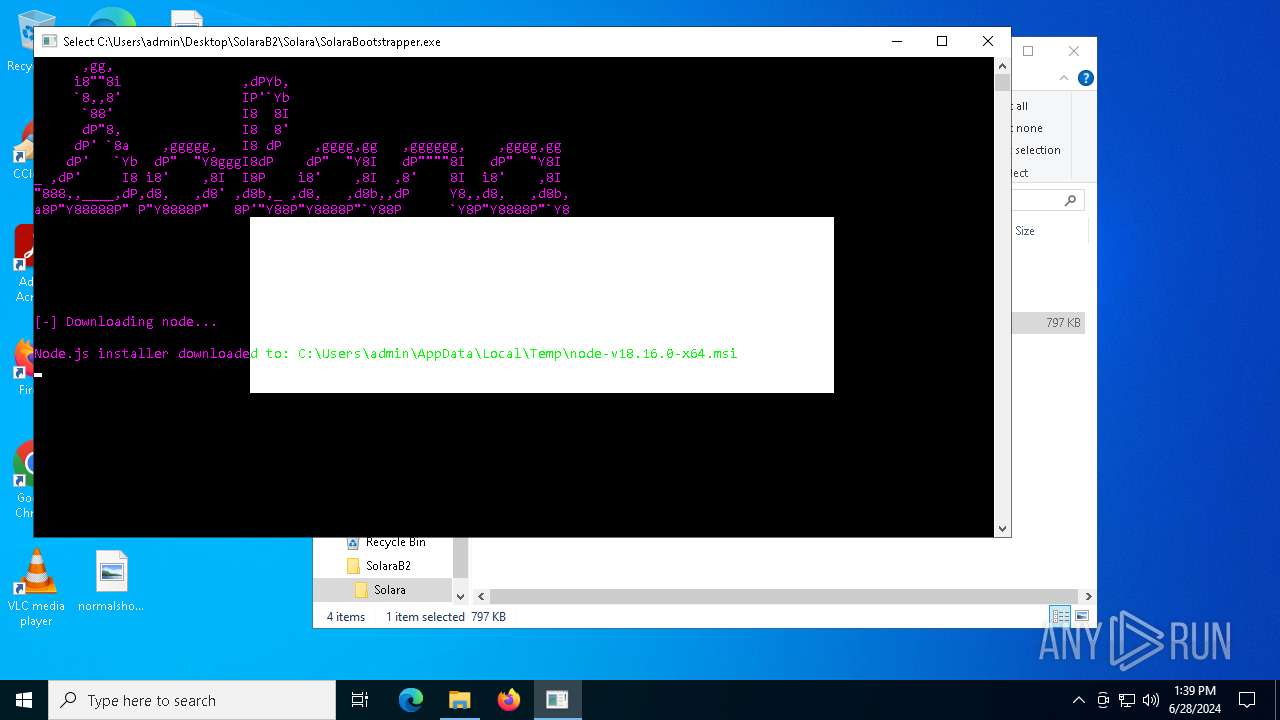
Task: Open the notification center
Action: click(1247, 700)
